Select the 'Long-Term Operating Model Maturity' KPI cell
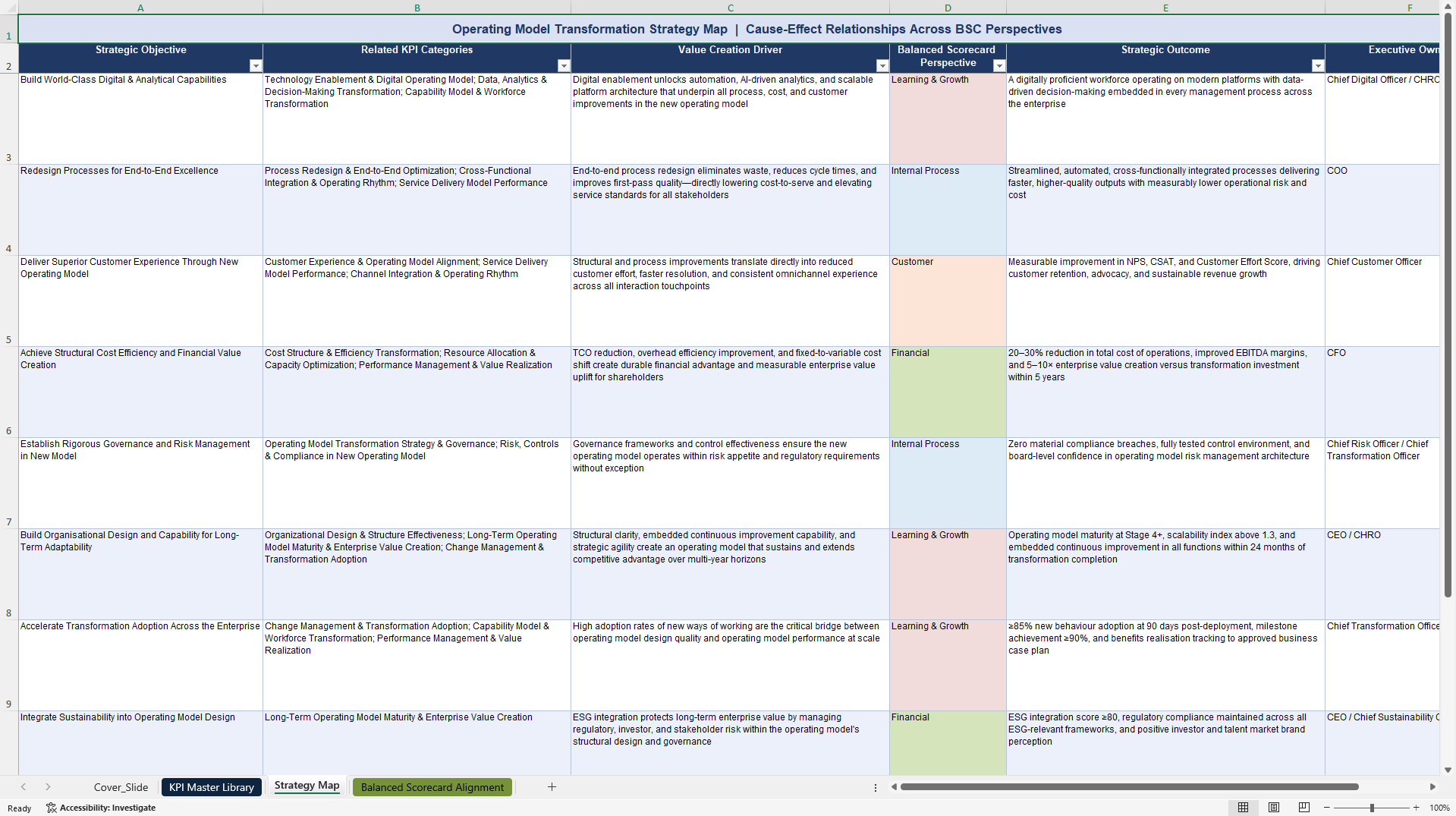The height and width of the screenshot is (816, 1456). [417, 743]
